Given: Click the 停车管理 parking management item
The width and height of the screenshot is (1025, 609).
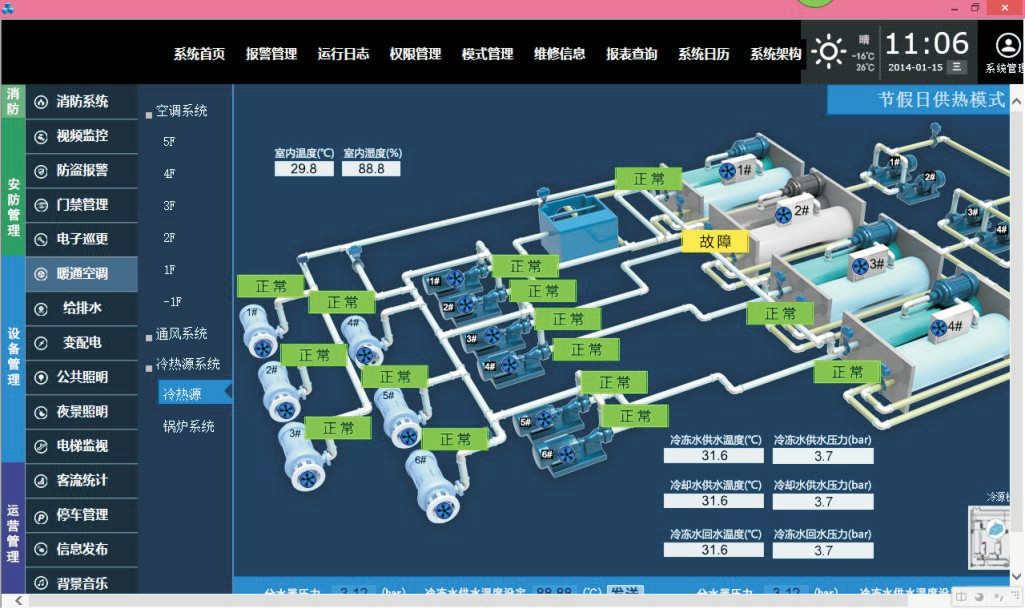Looking at the screenshot, I should coord(82,515).
